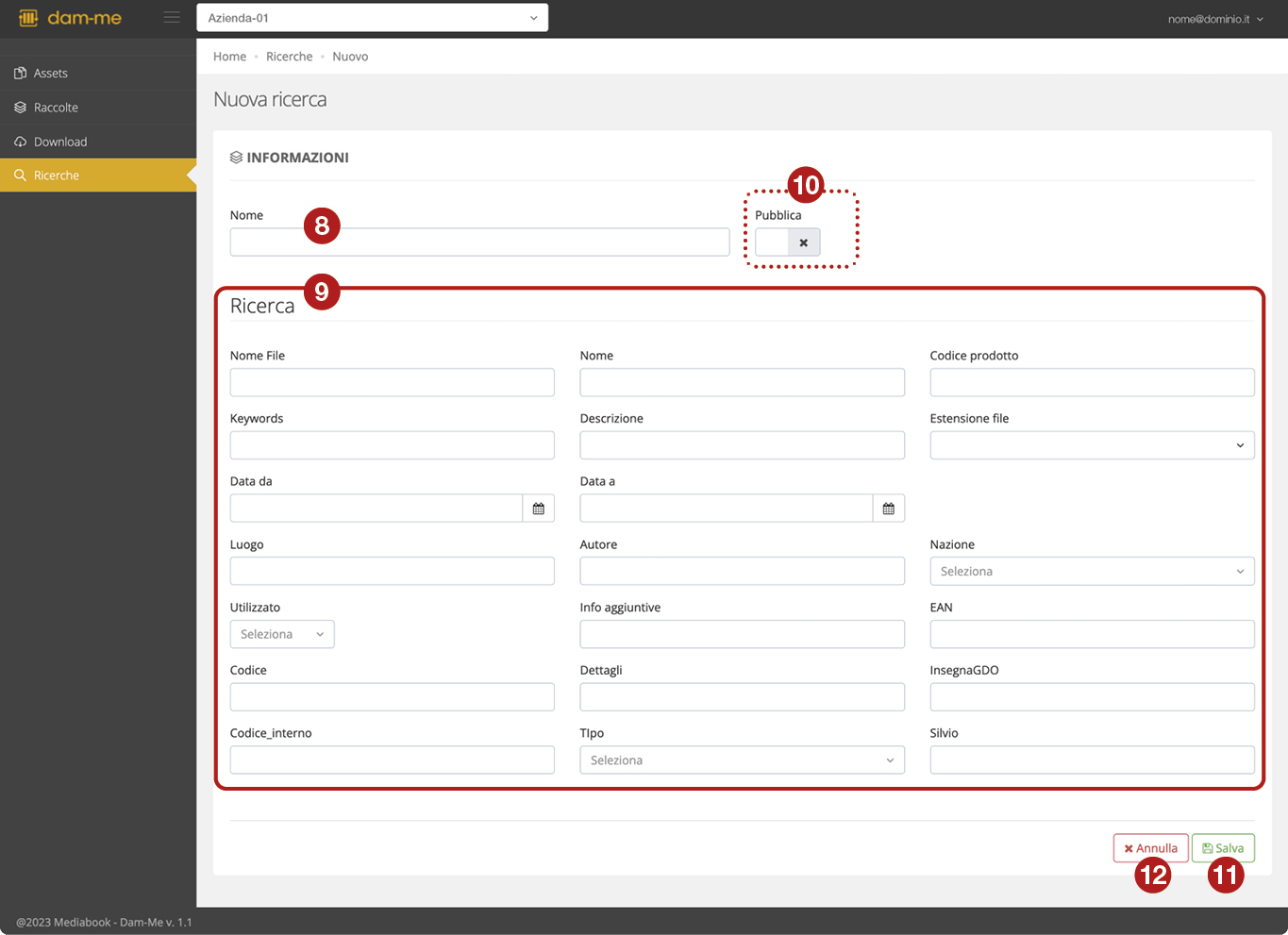Click the Annulla cancel button
The height and width of the screenshot is (935, 1288).
(1150, 848)
